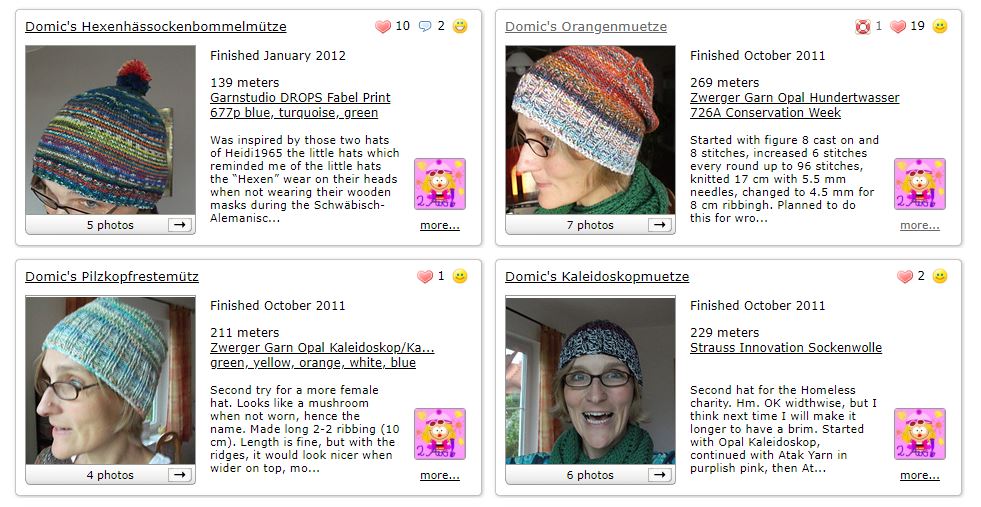The width and height of the screenshot is (981, 507).
Task: Open Domic's Kaleidoskopmuetze project link
Action: pyautogui.click(x=597, y=277)
